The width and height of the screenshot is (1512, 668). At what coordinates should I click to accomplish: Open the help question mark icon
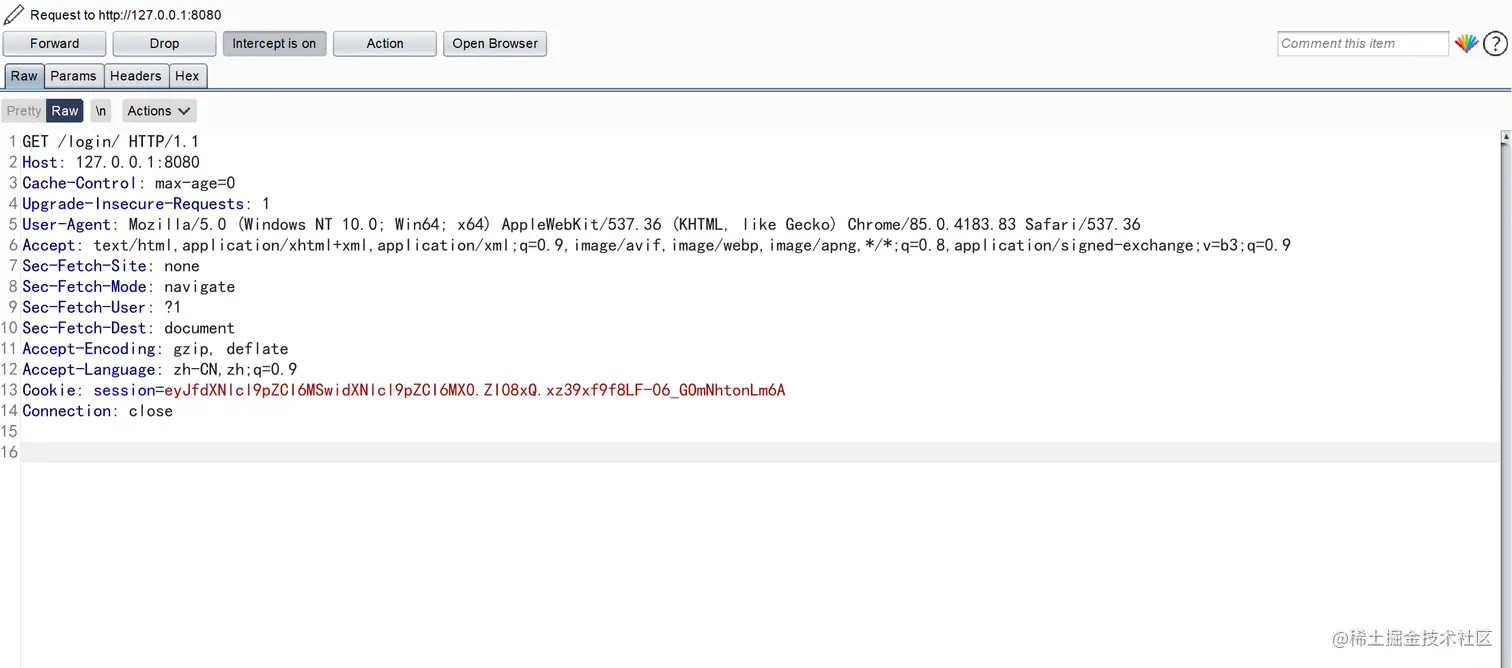[x=1494, y=43]
